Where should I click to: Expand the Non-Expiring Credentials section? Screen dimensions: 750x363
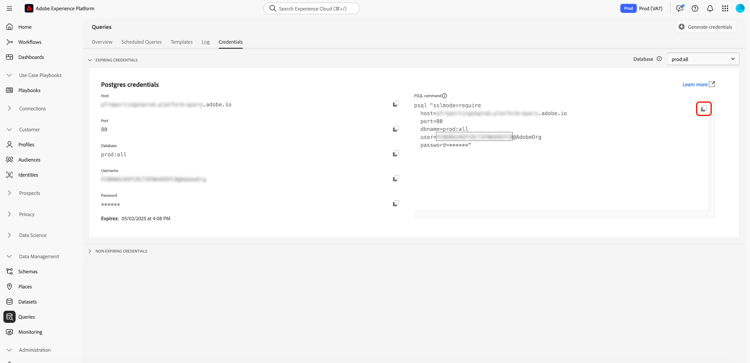point(89,251)
